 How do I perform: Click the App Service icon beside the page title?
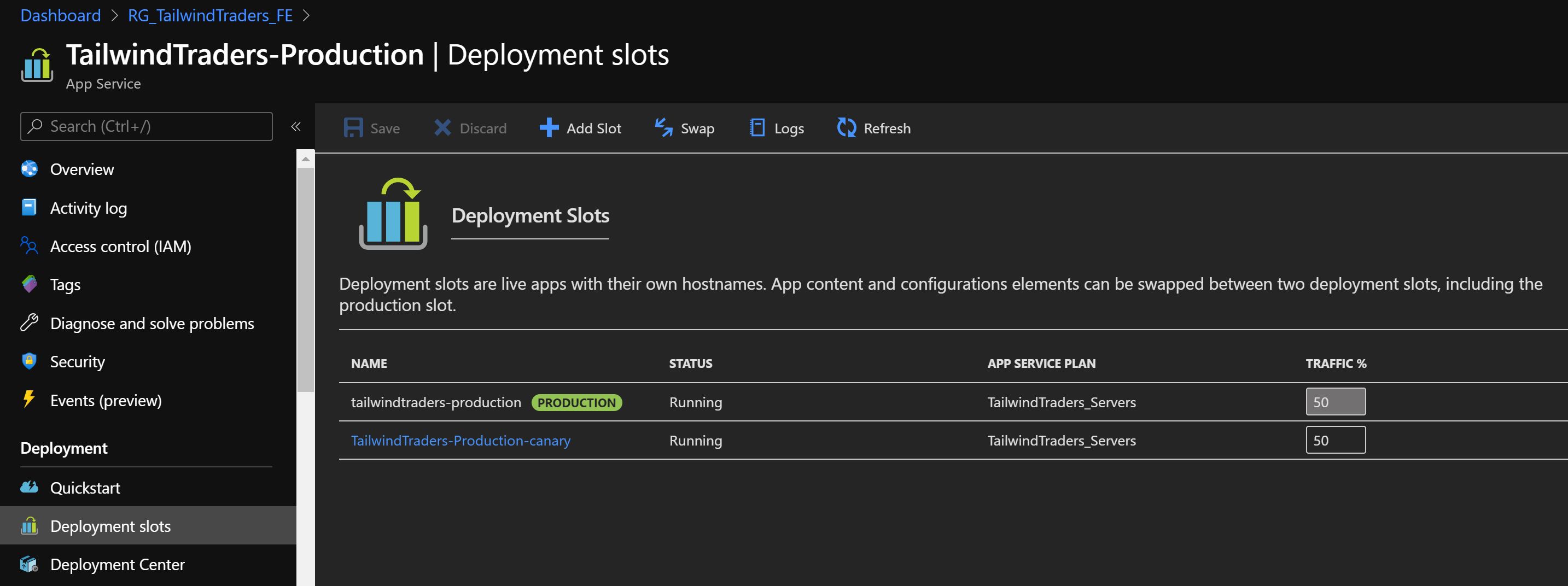click(37, 65)
